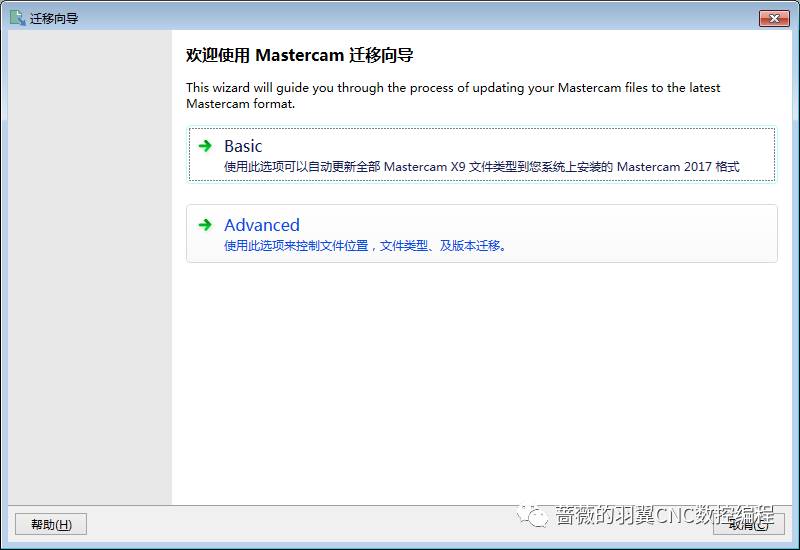800x550 pixels.
Task: Choose the Basic migration option
Action: point(482,154)
